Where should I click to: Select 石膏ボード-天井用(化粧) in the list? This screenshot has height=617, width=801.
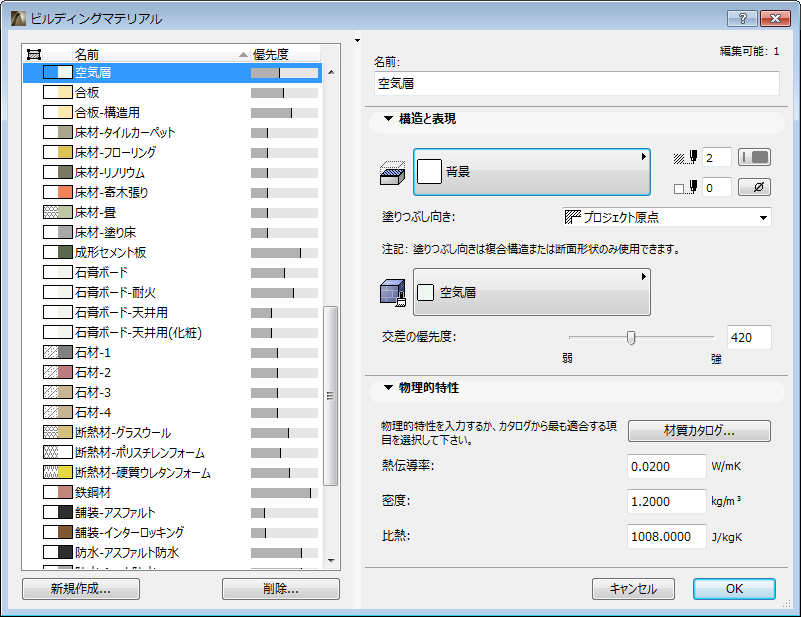172,333
